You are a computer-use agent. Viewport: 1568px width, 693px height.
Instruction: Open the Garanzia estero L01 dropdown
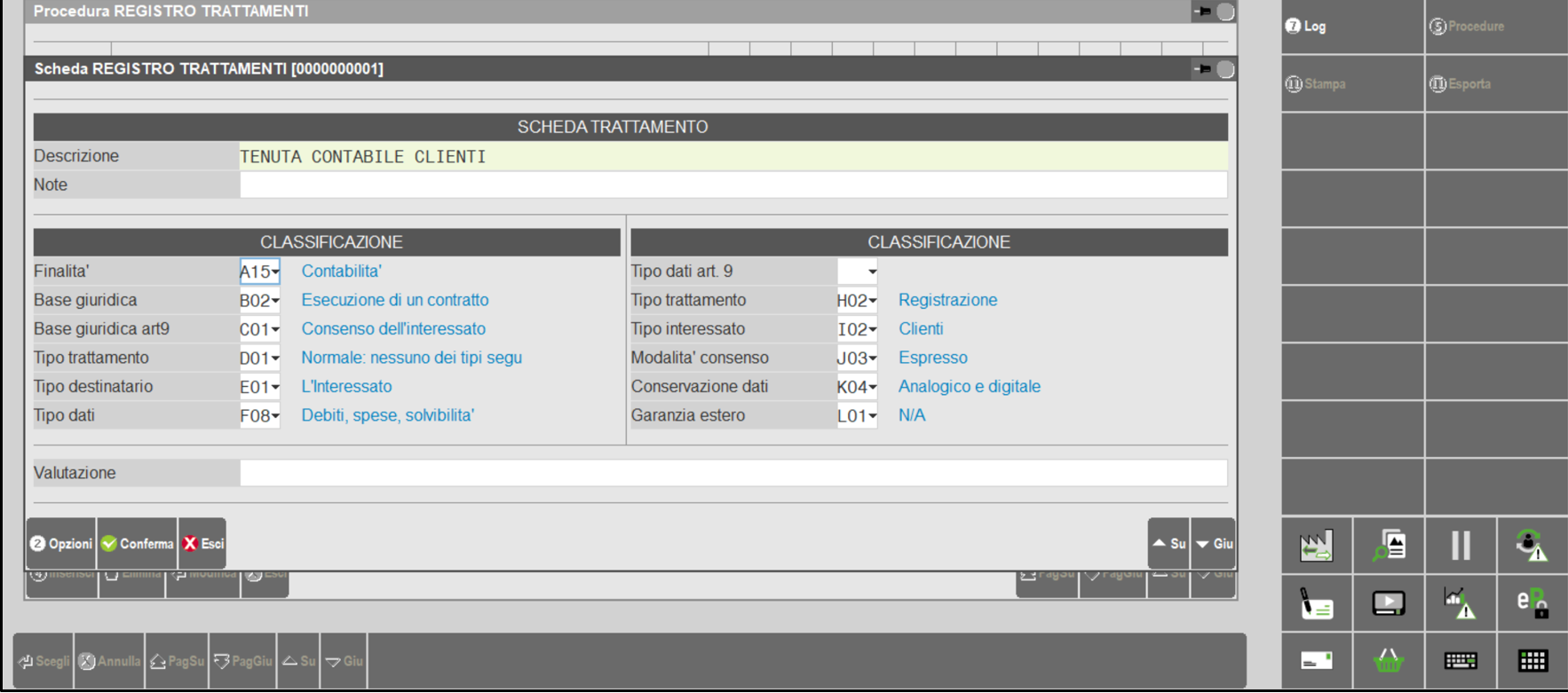tap(872, 416)
